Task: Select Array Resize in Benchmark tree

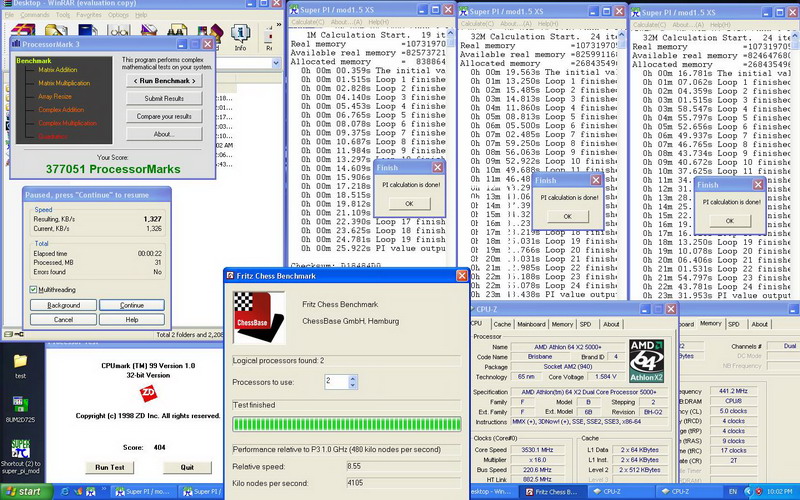Action: [x=55, y=96]
